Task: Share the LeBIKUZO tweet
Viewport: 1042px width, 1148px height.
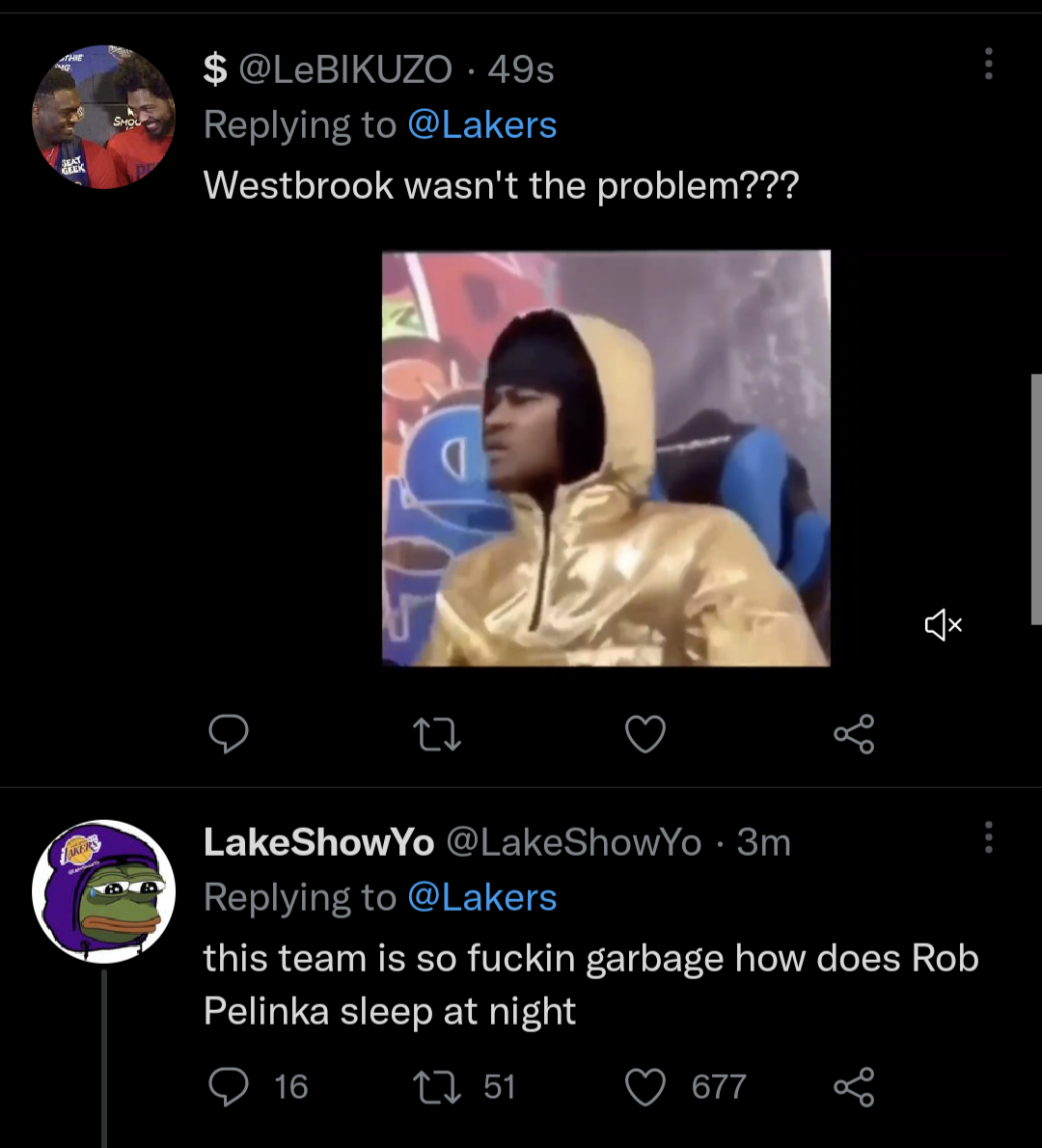Action: (x=854, y=734)
